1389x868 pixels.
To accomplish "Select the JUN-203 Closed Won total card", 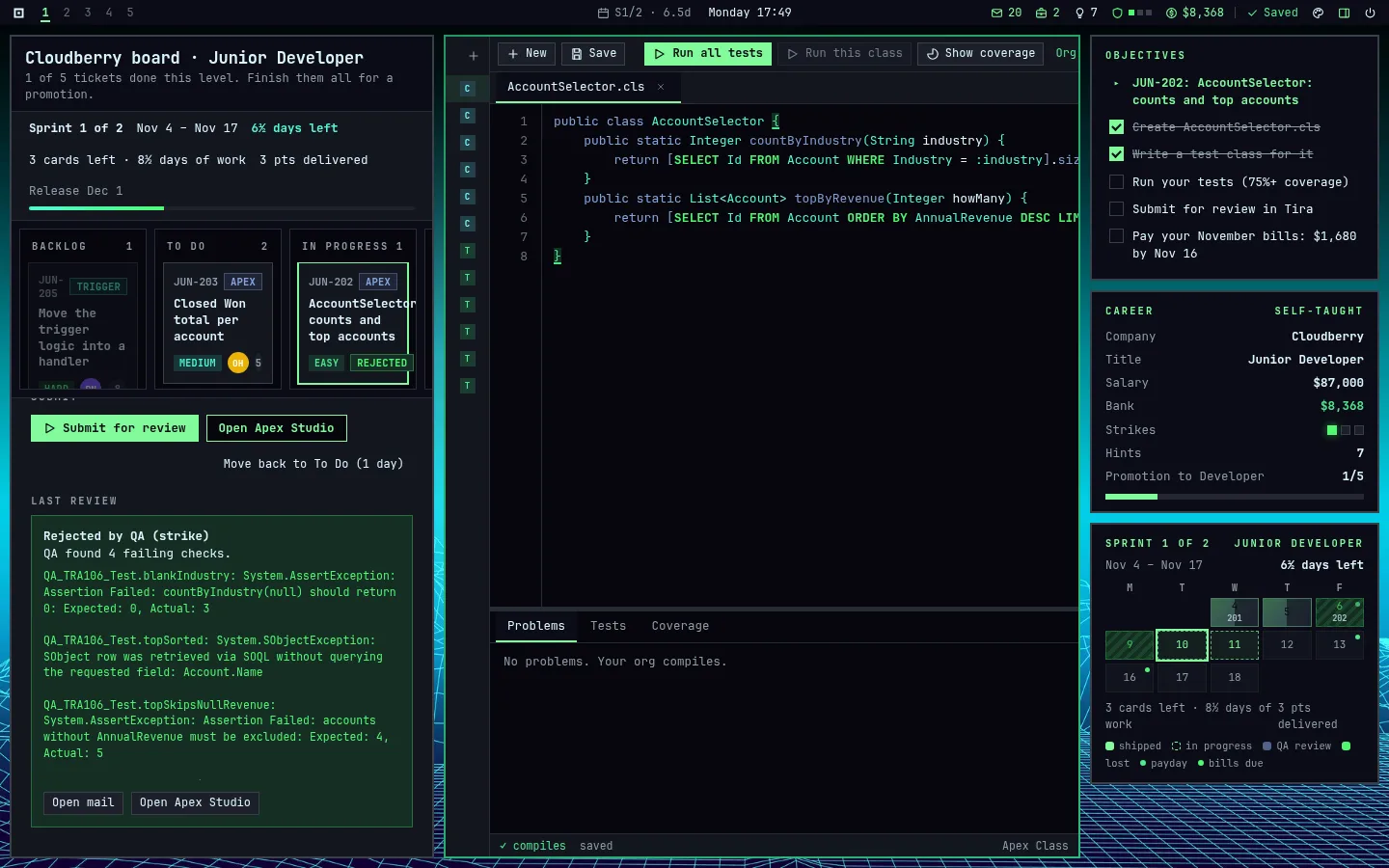I will point(218,323).
